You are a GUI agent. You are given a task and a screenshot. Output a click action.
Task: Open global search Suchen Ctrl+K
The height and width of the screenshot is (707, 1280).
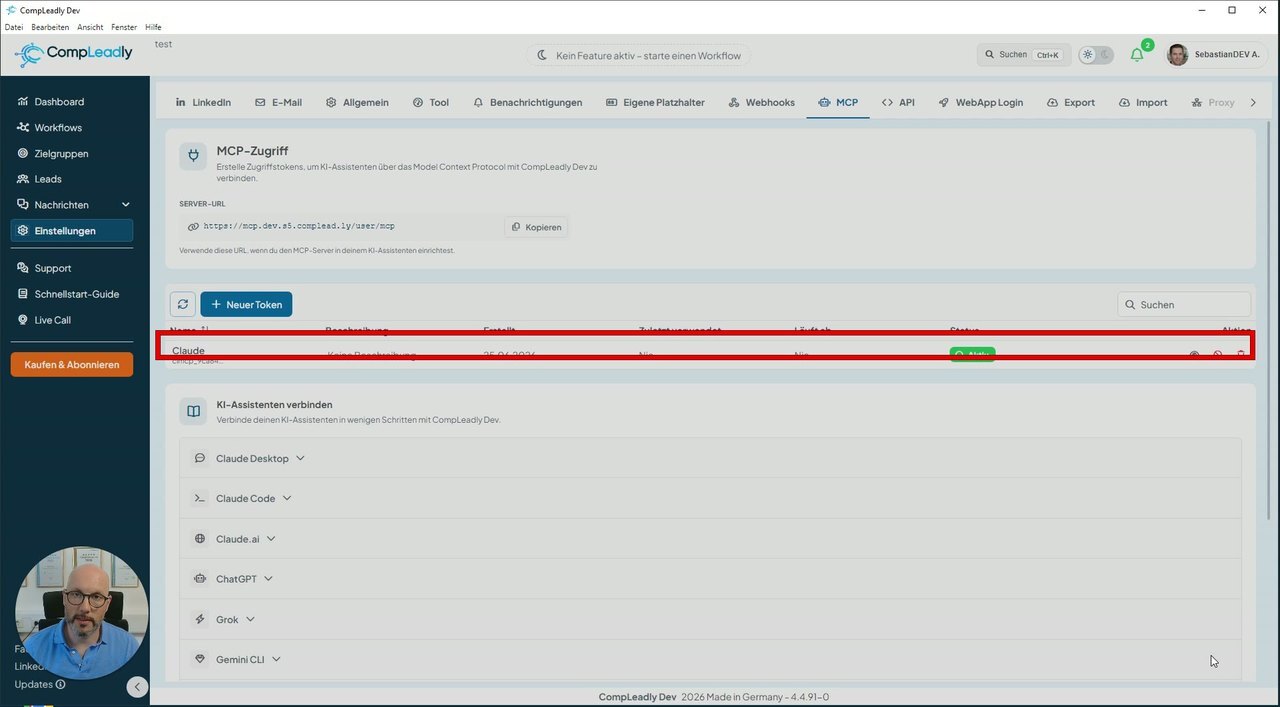[x=1023, y=55]
